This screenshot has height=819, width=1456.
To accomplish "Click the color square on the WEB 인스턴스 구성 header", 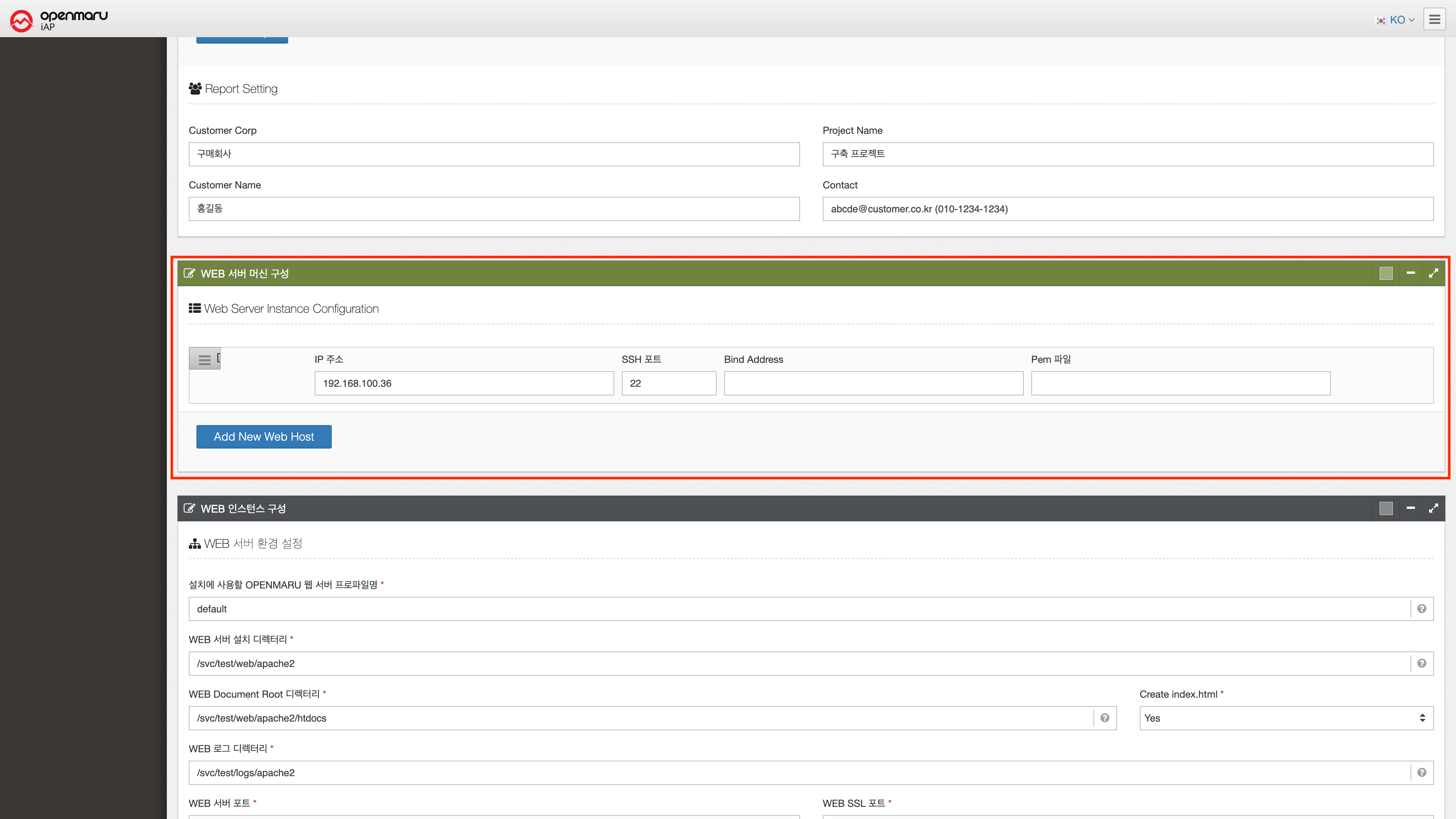I will tap(1386, 509).
